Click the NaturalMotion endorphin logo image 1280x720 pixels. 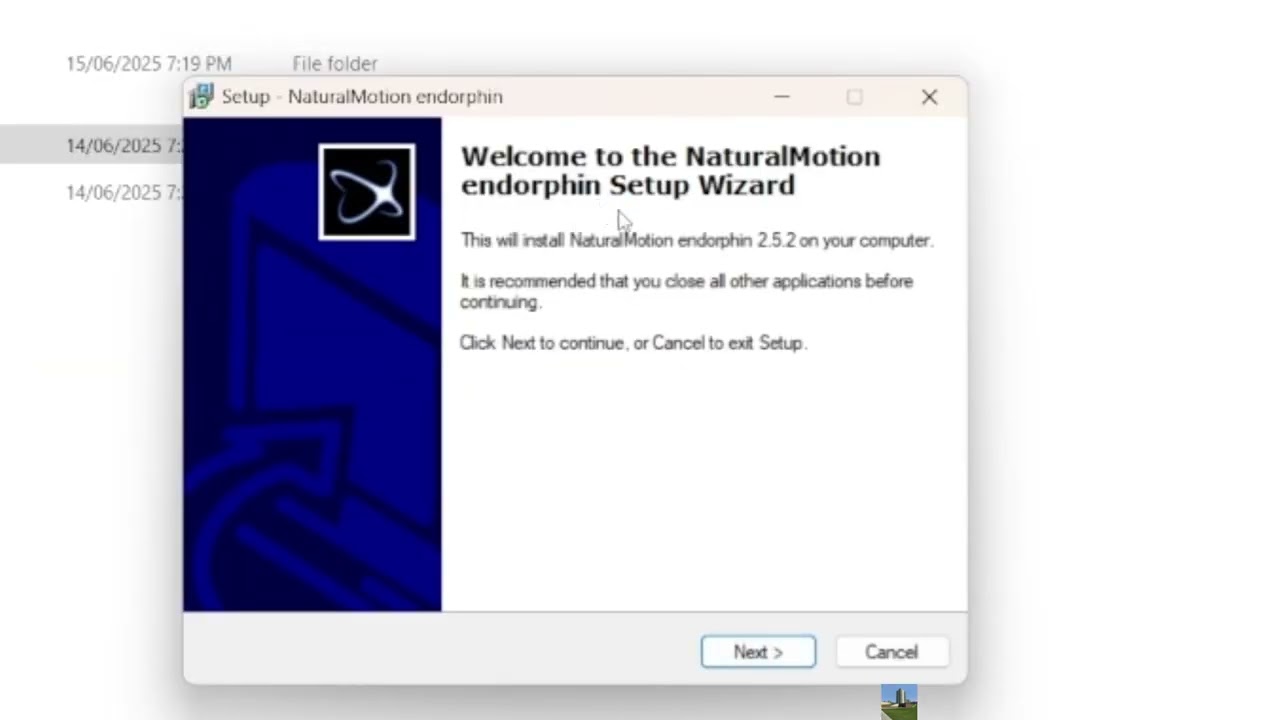[x=367, y=192]
